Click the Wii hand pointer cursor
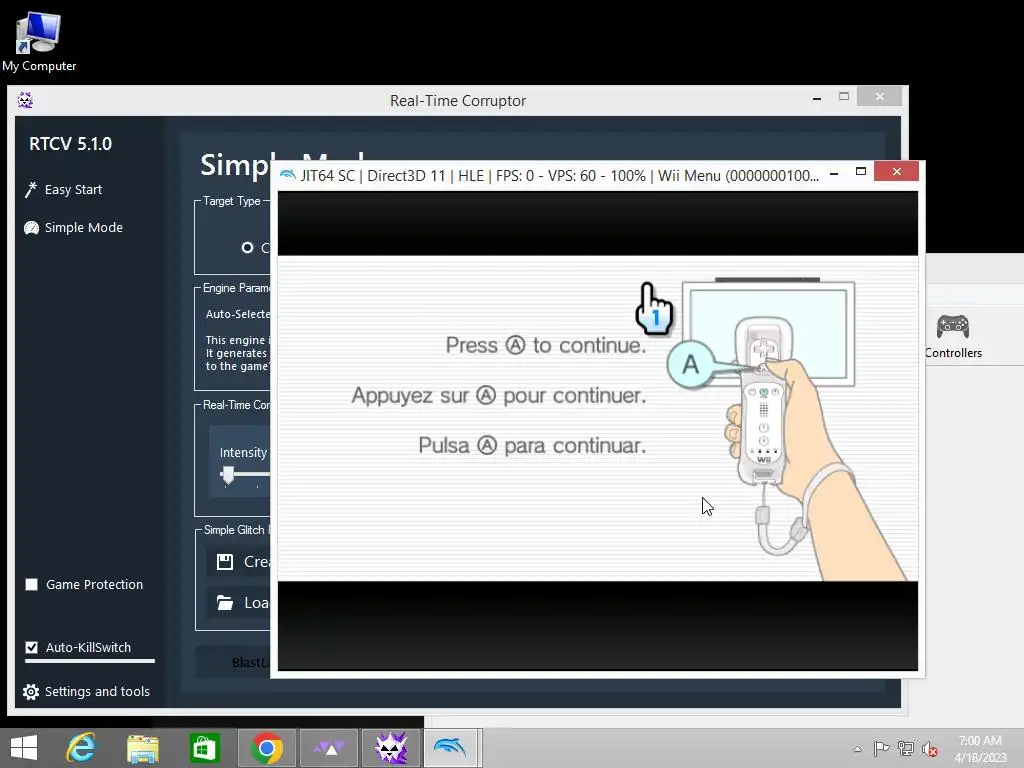The image size is (1024, 768). coord(654,309)
